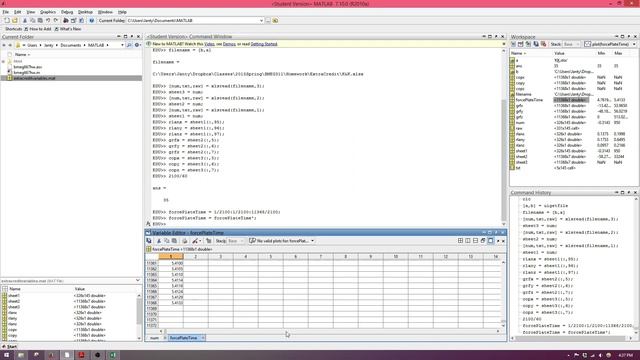Open the GUIDE icon in main toolbar

(x=73, y=20)
